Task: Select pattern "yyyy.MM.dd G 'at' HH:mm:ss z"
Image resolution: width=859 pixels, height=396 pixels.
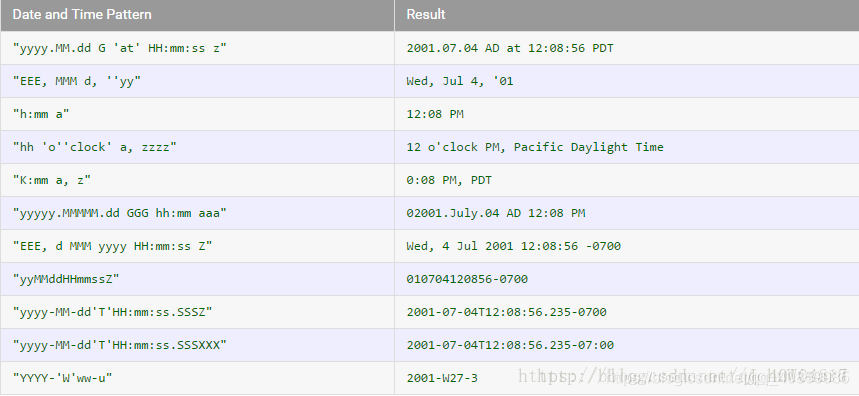Action: pos(119,48)
